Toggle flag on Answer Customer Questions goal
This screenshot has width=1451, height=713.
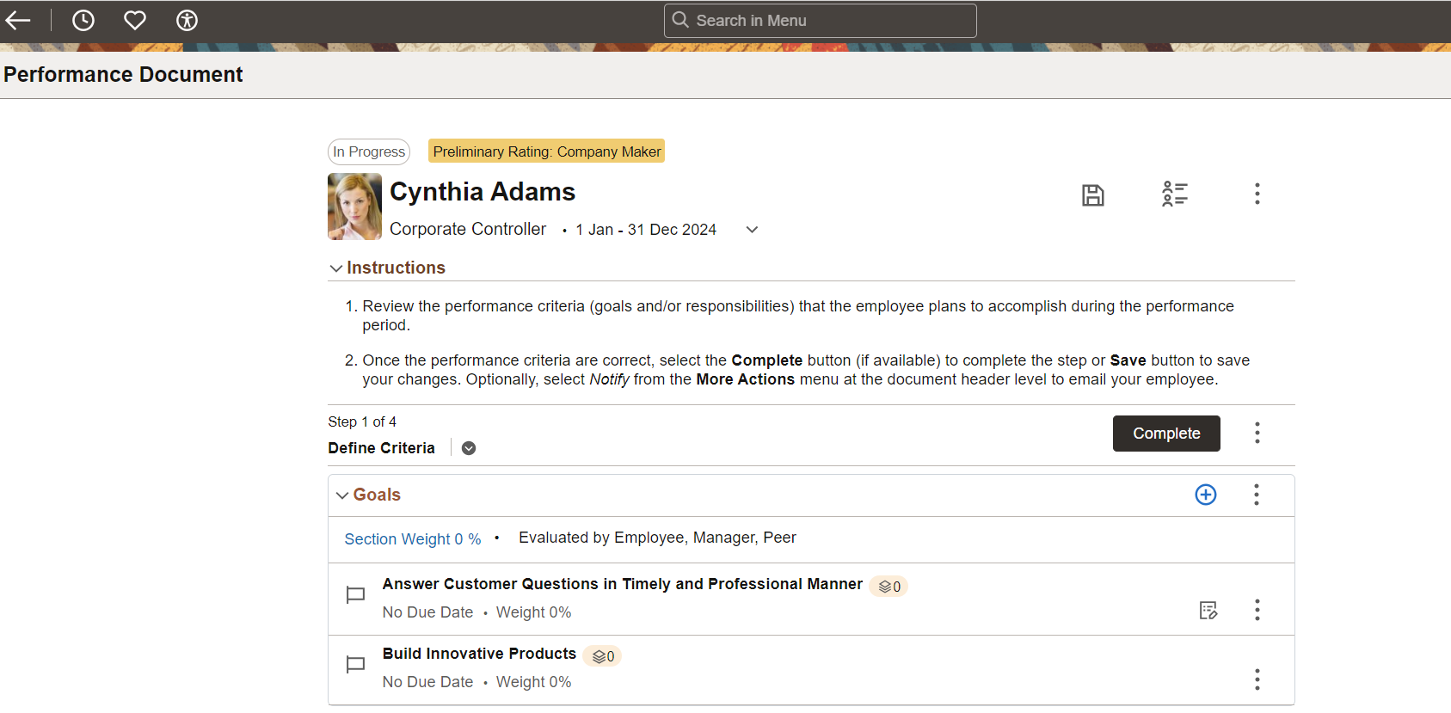pos(355,596)
